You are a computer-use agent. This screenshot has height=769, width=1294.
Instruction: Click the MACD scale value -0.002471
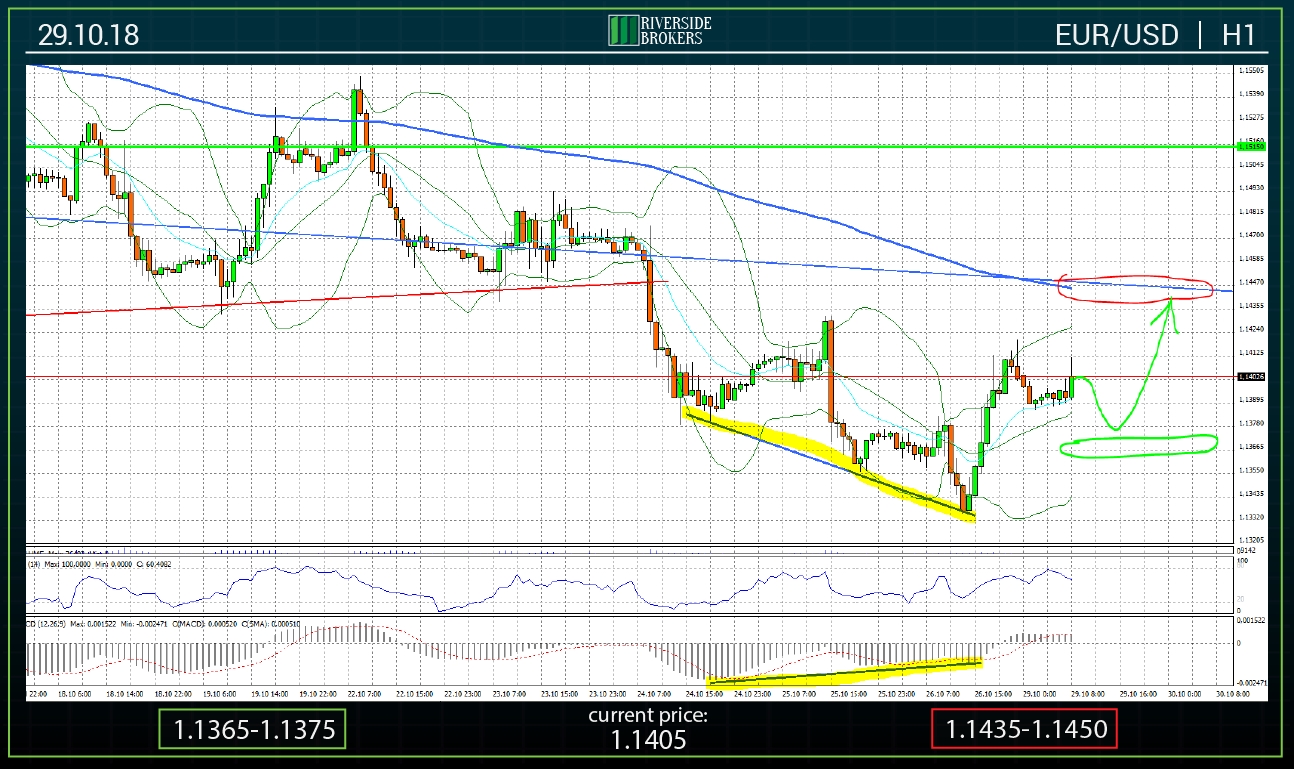coord(1251,683)
